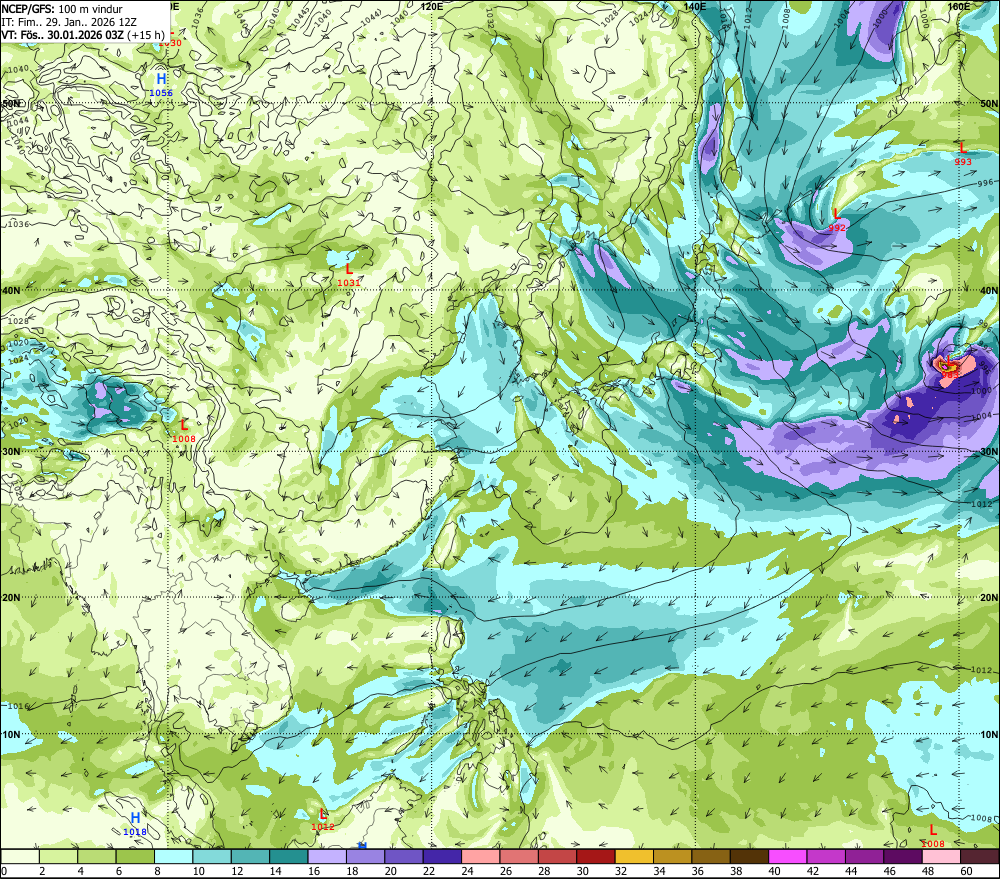
Task: Click the legend value label 60
Action: click(966, 871)
